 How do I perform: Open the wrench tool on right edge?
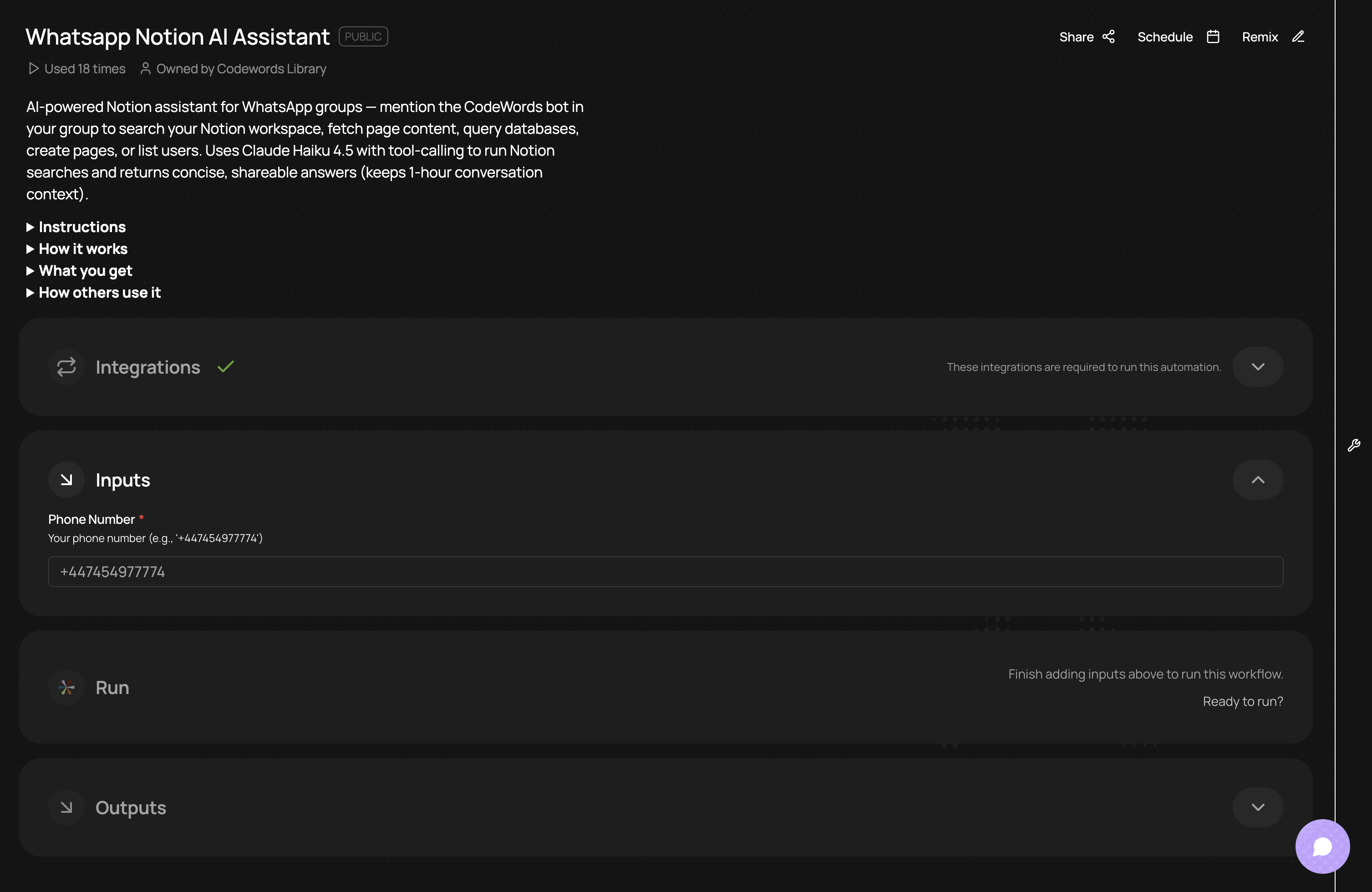[x=1353, y=445]
